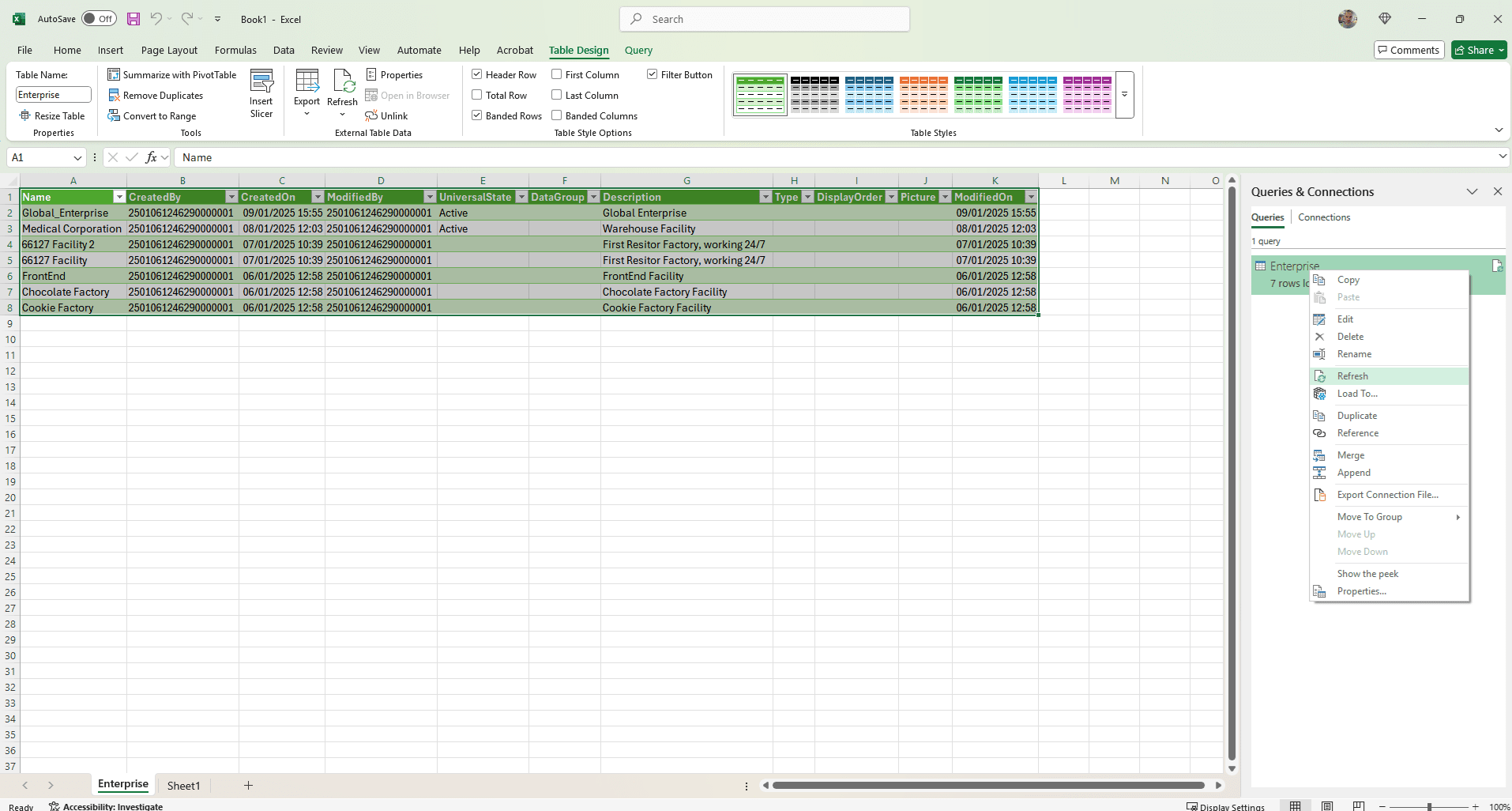Save the workbook using the save icon
1512x811 pixels.
click(x=134, y=19)
